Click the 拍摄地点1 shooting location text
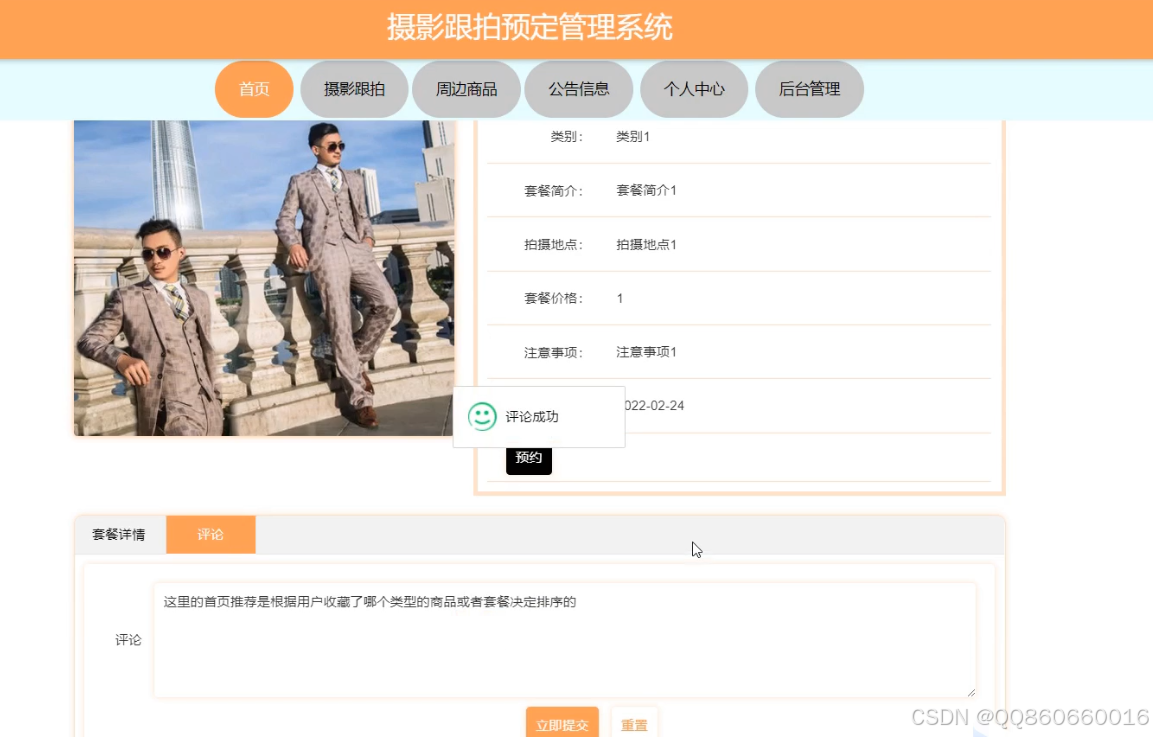Screen dimensions: 1153x737 [x=650, y=244]
